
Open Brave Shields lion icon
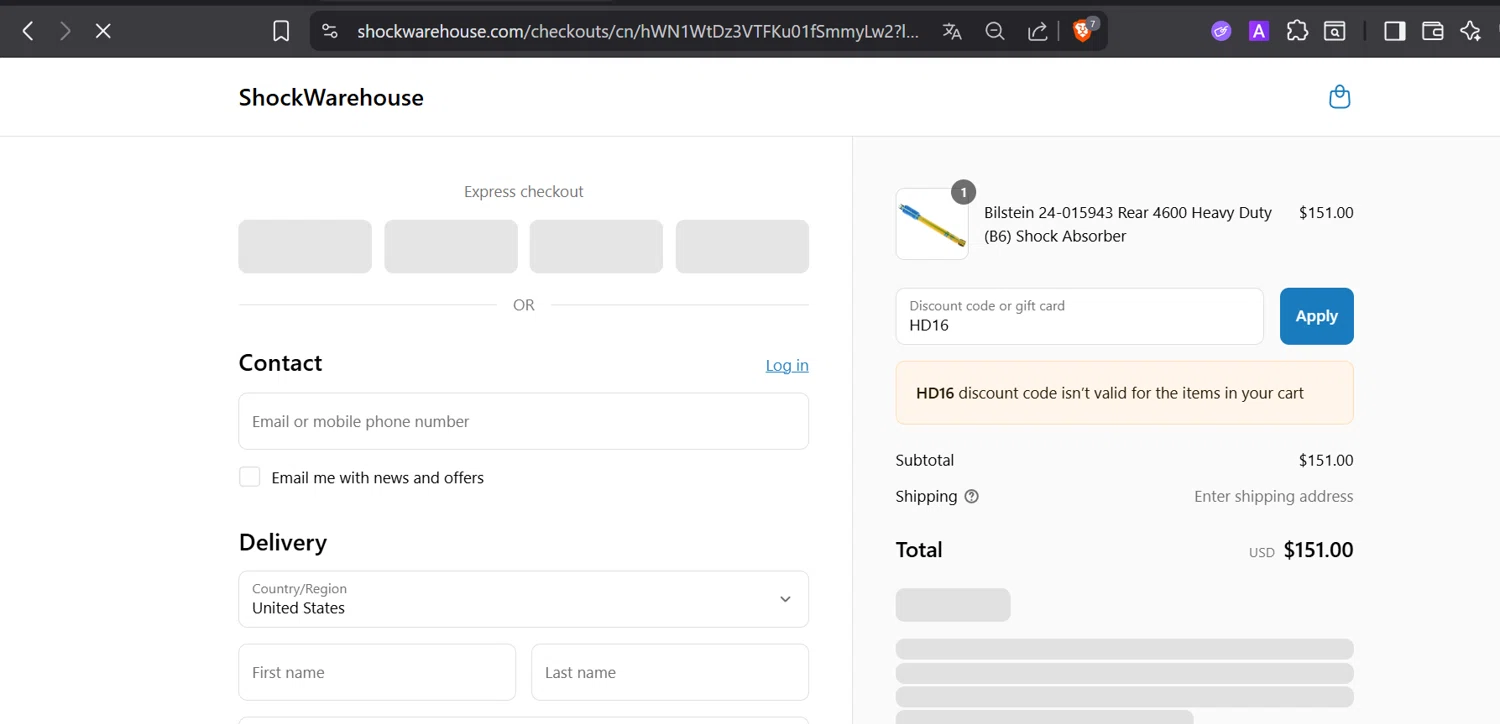[x=1084, y=30]
